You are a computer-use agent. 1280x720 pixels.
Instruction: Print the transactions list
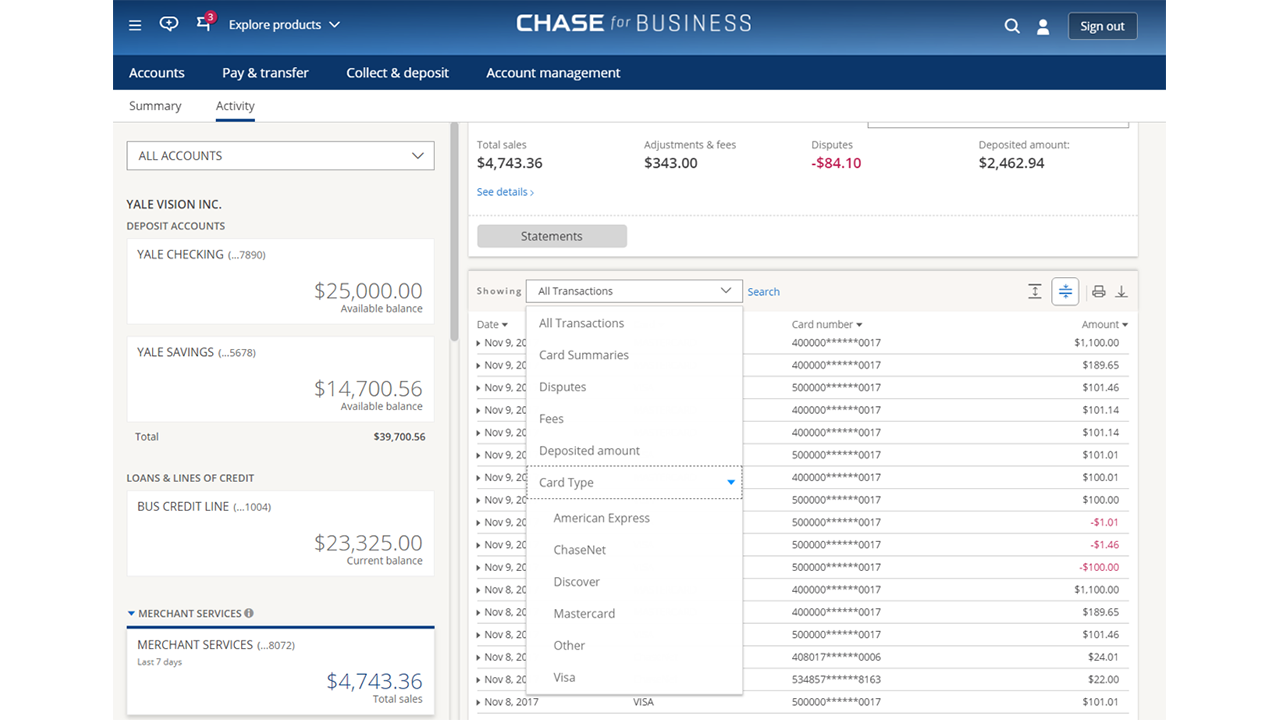click(1098, 291)
